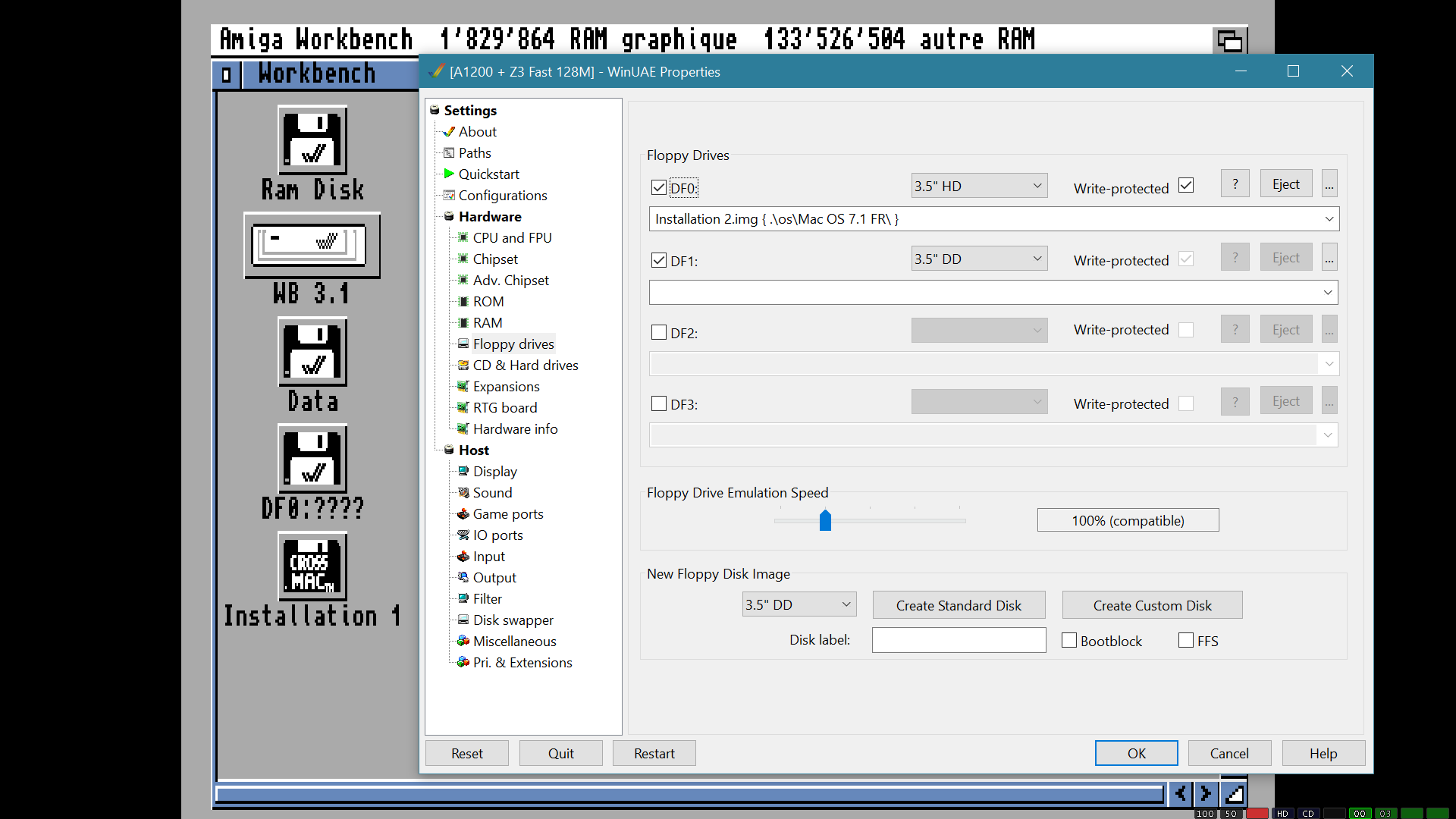The image size is (1456, 819).
Task: Disable the DF0: drive checkbox
Action: coord(659,188)
